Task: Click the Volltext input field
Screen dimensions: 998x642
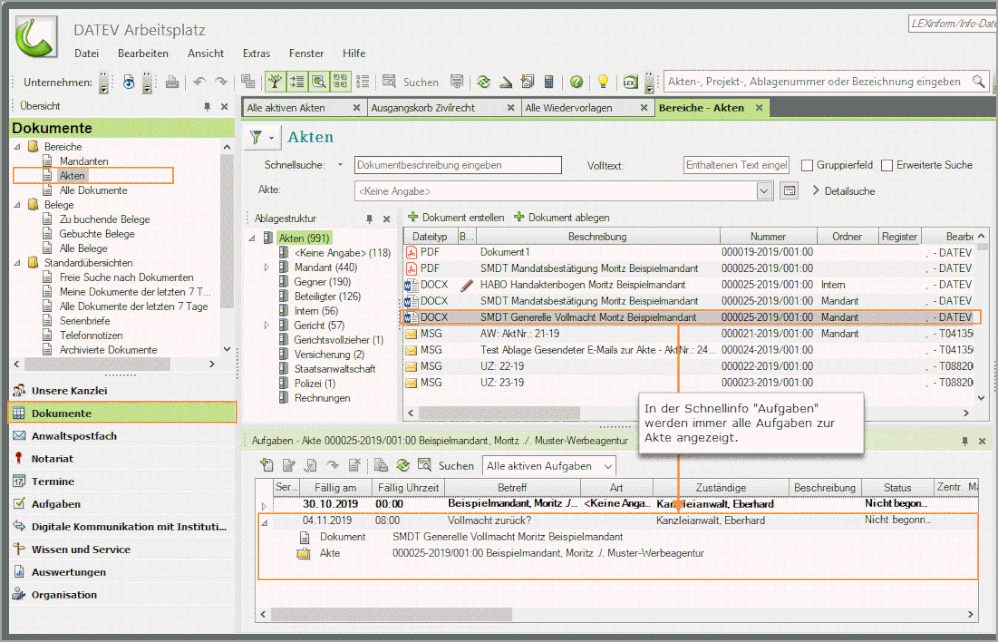Action: pyautogui.click(x=736, y=165)
